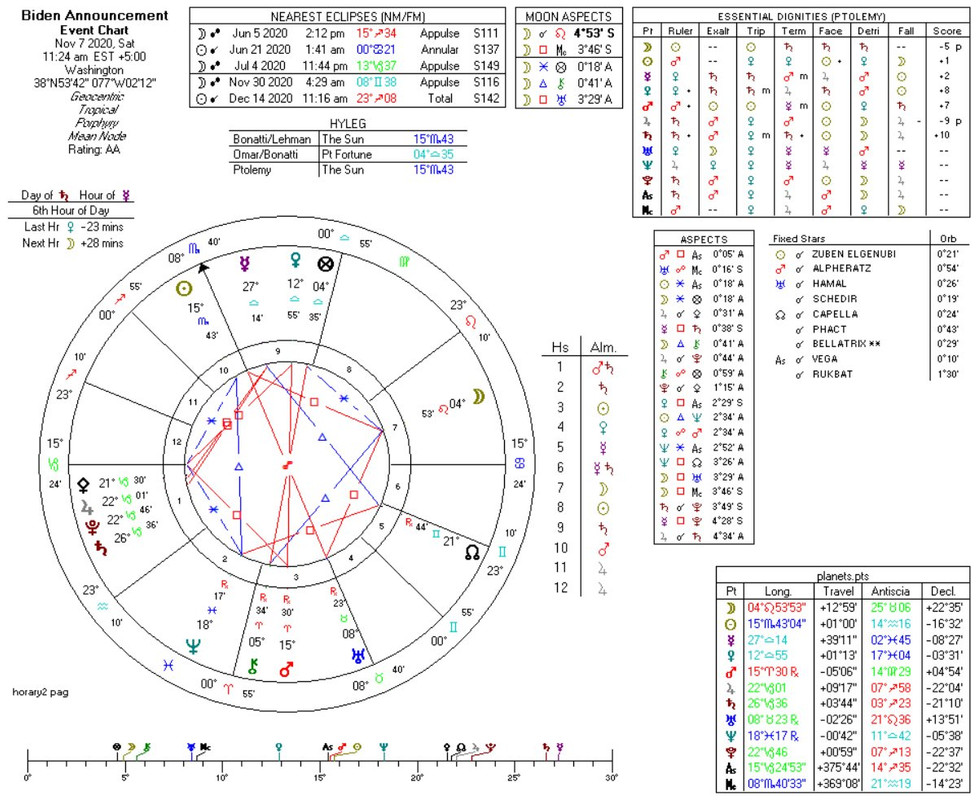
Task: Select the Mc marker on the degree ruler
Action: [205, 747]
